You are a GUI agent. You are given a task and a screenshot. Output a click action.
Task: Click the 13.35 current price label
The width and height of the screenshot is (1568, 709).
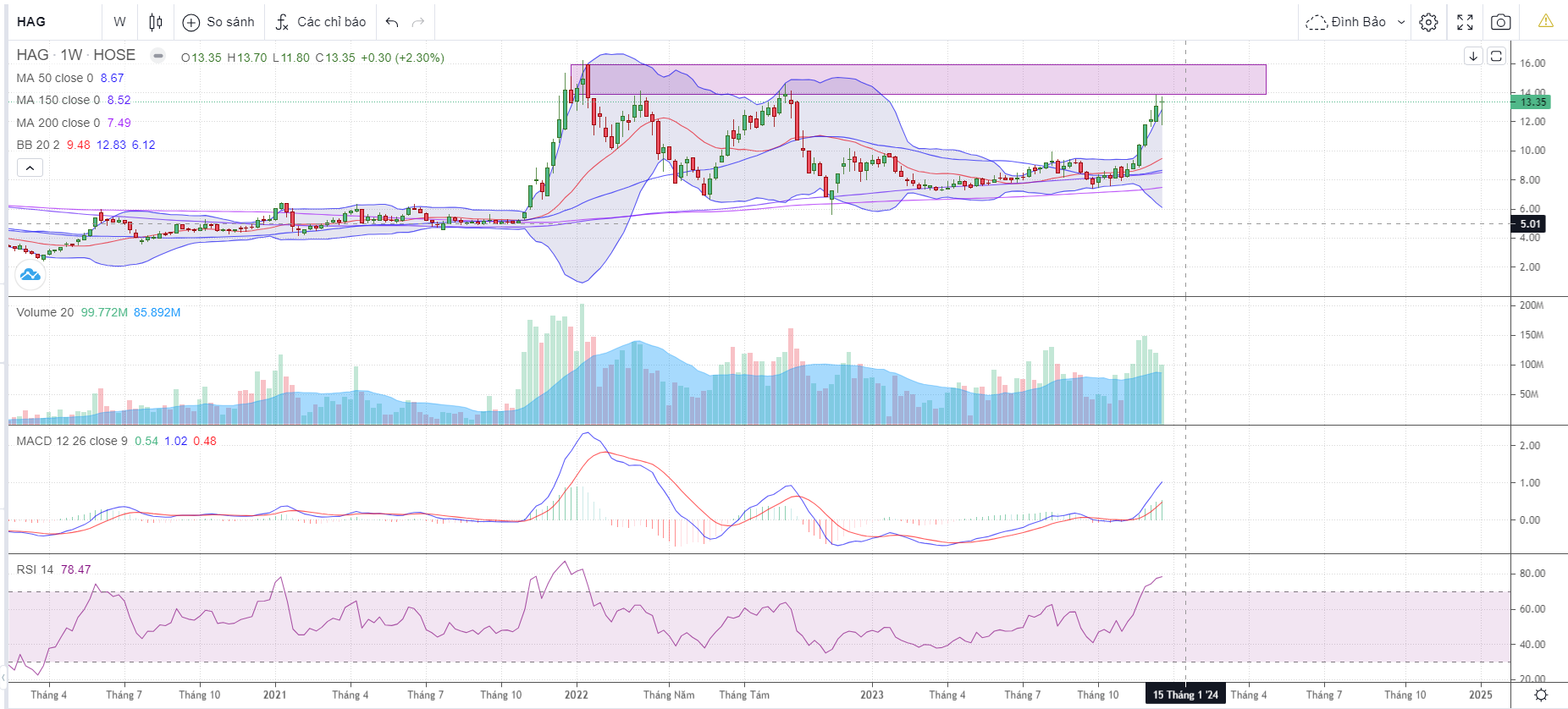(x=1531, y=102)
